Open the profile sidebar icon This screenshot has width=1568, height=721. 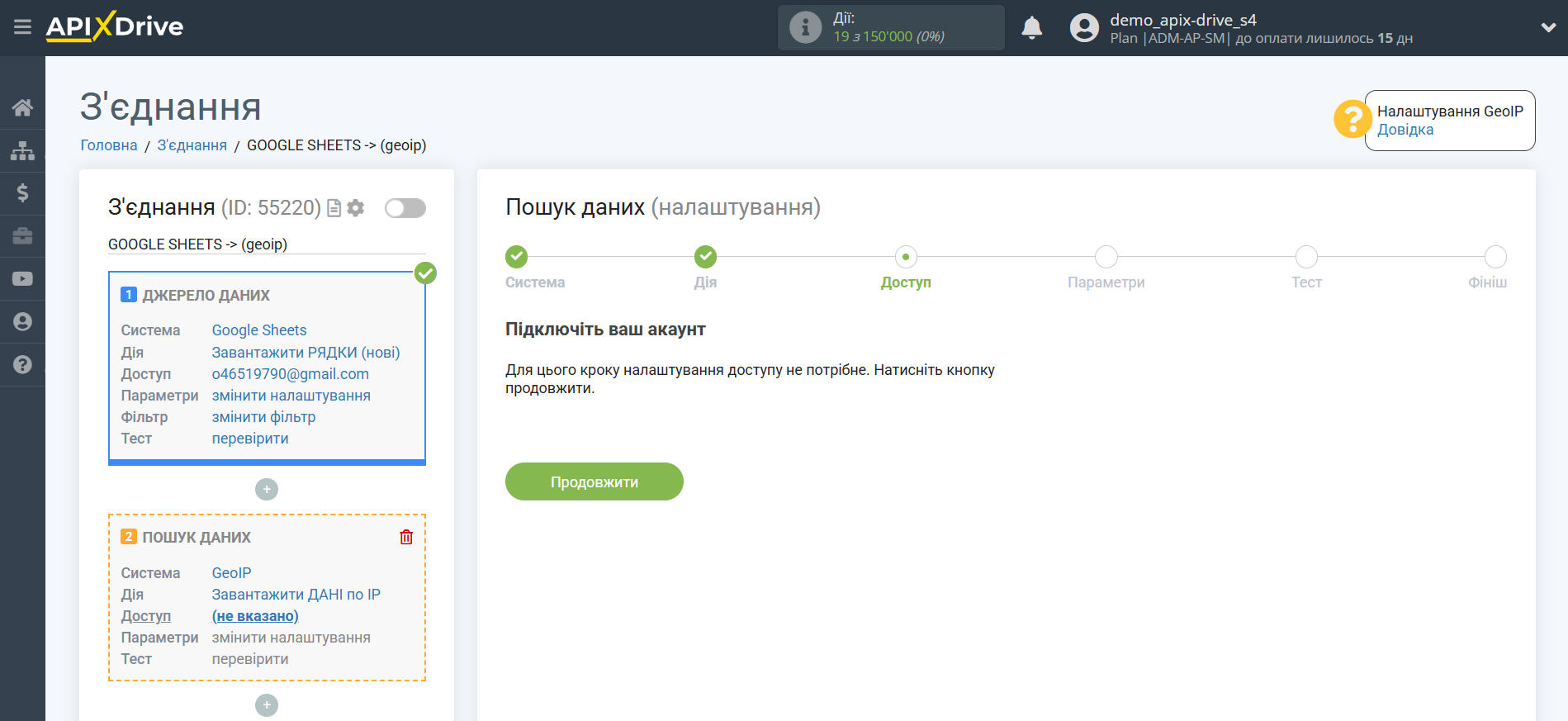coord(22,322)
